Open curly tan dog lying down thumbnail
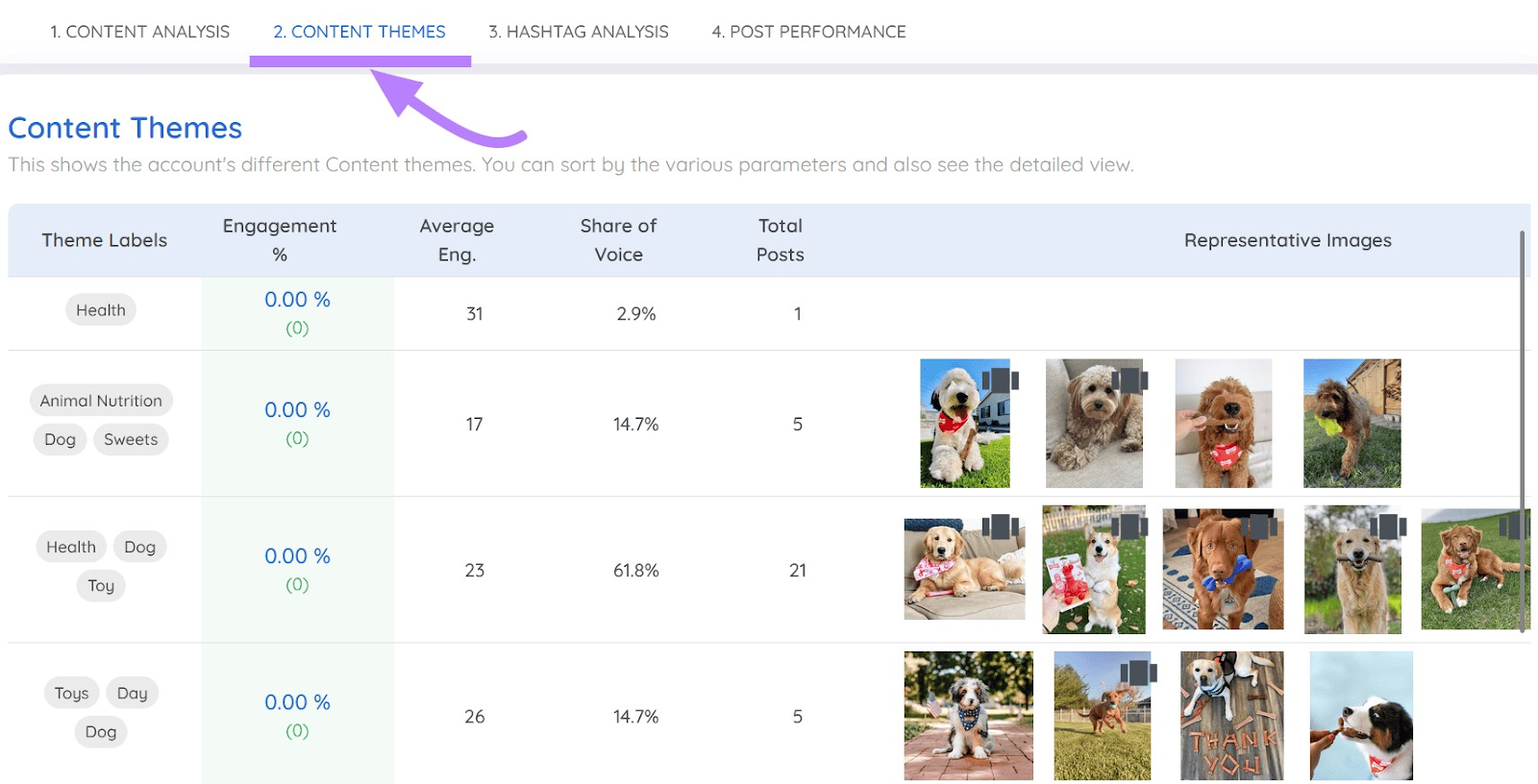1538x784 pixels. pos(1094,423)
